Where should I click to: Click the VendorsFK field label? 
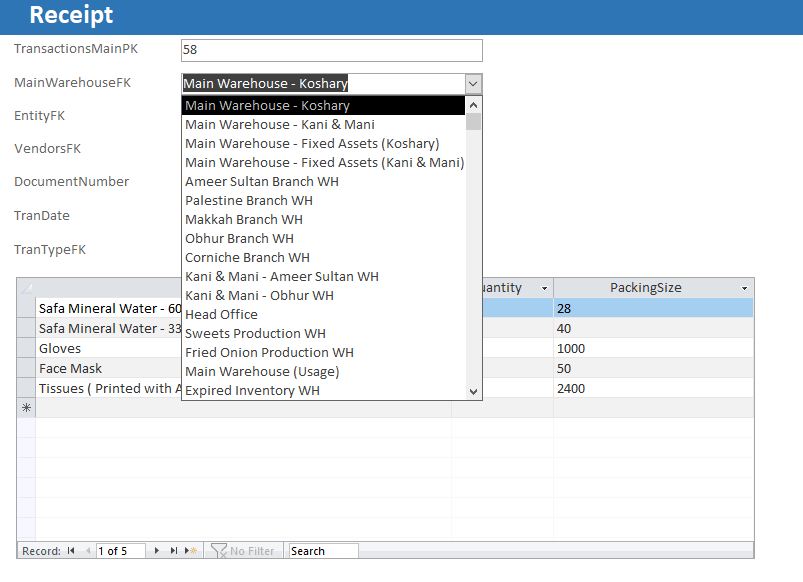coord(48,149)
